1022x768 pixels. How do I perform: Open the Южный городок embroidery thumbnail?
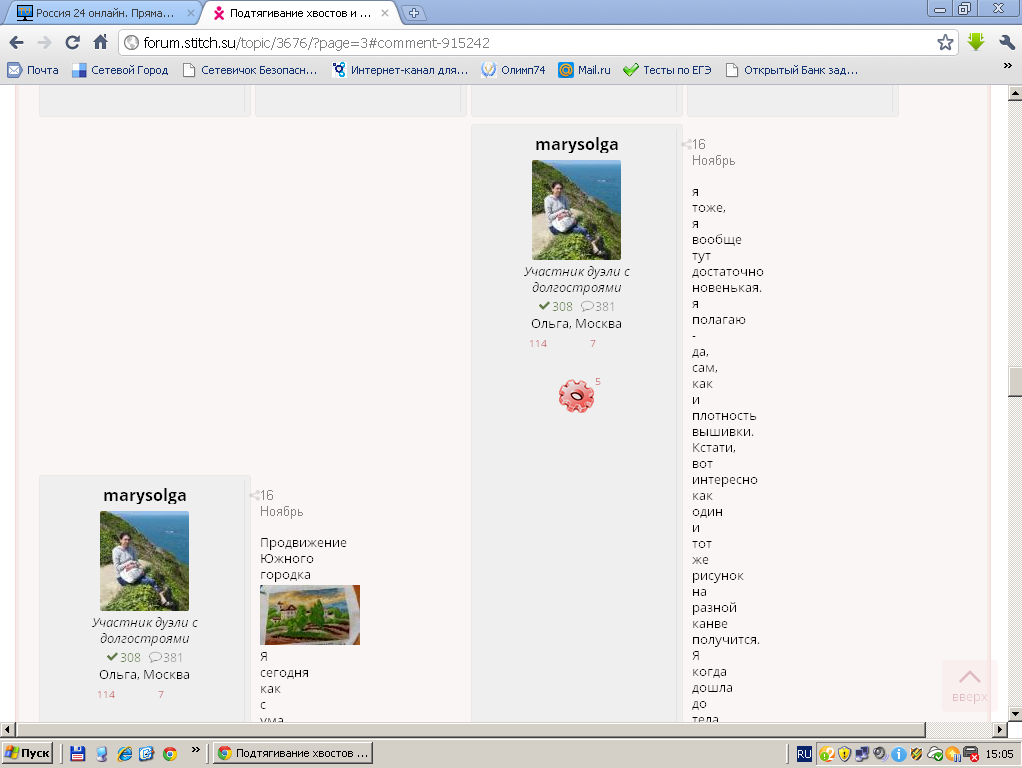[310, 615]
